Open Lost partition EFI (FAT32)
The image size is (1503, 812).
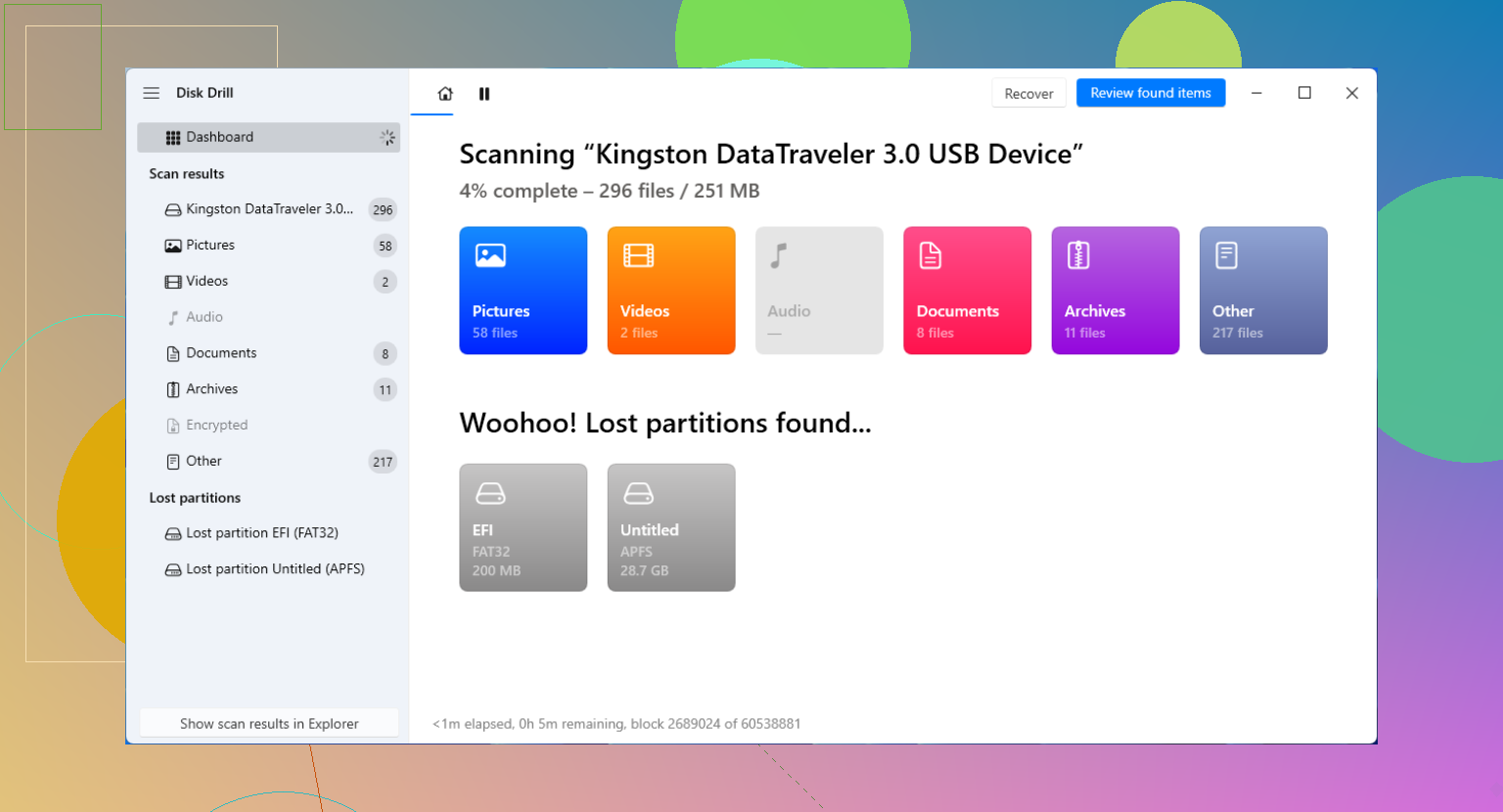coord(268,533)
